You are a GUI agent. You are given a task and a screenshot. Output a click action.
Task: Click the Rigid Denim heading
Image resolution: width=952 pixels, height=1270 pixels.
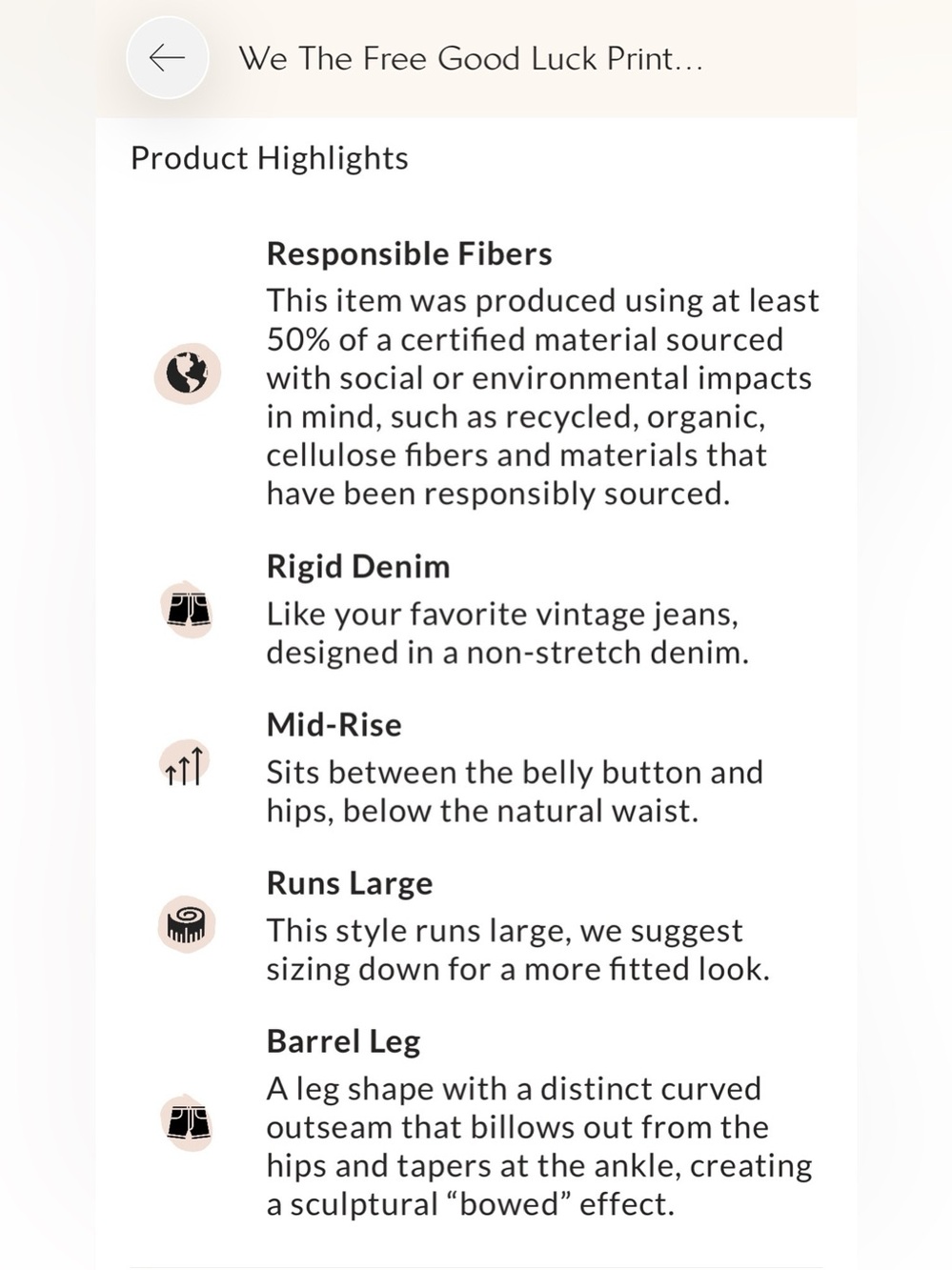pyautogui.click(x=358, y=566)
